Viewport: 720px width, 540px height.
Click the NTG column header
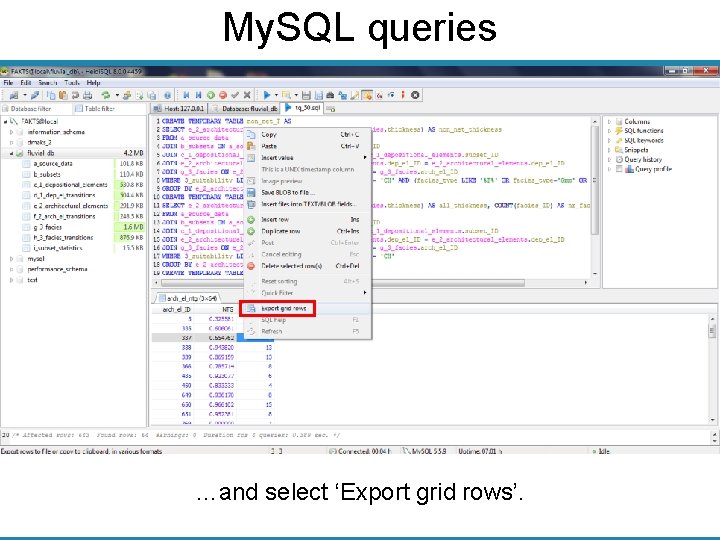(x=215, y=309)
